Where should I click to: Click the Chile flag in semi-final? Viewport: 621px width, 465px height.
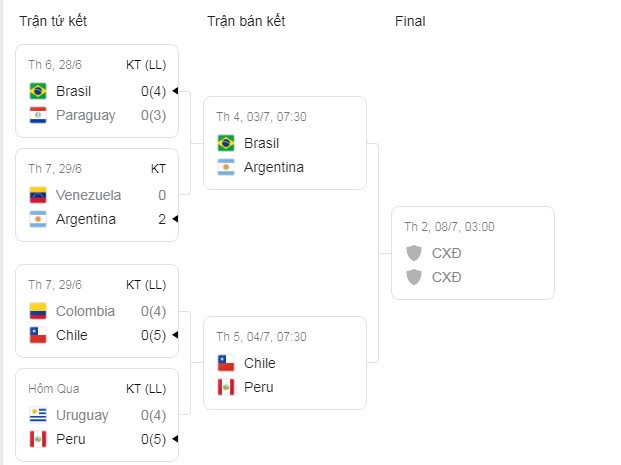(226, 363)
